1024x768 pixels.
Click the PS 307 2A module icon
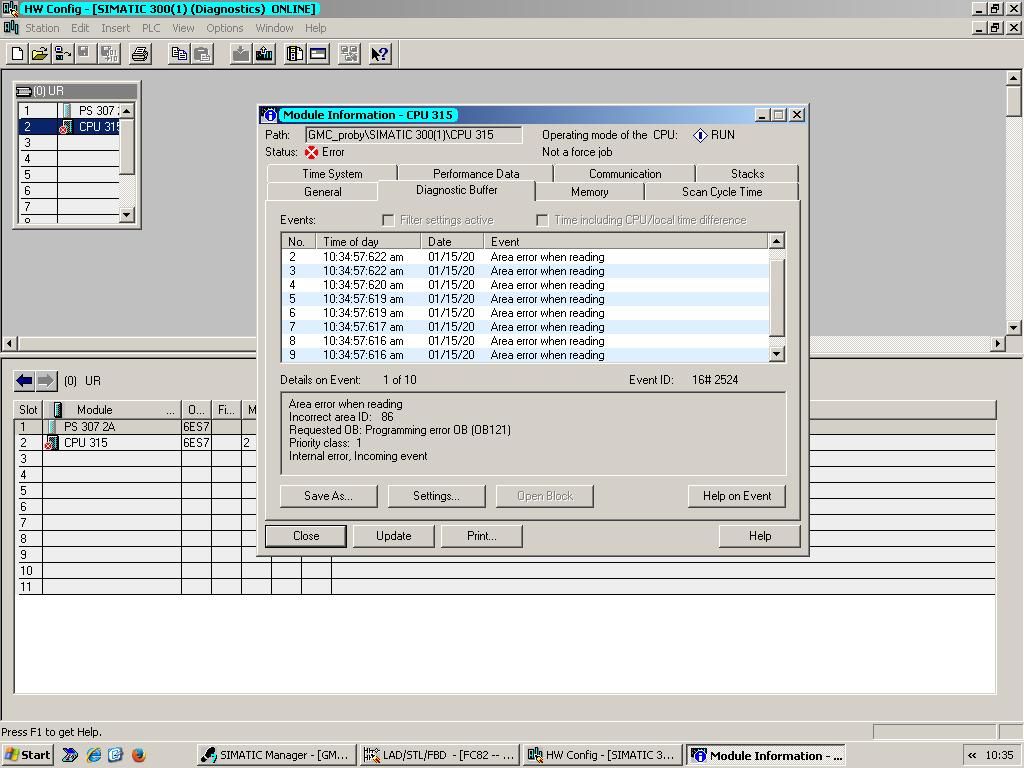52,426
